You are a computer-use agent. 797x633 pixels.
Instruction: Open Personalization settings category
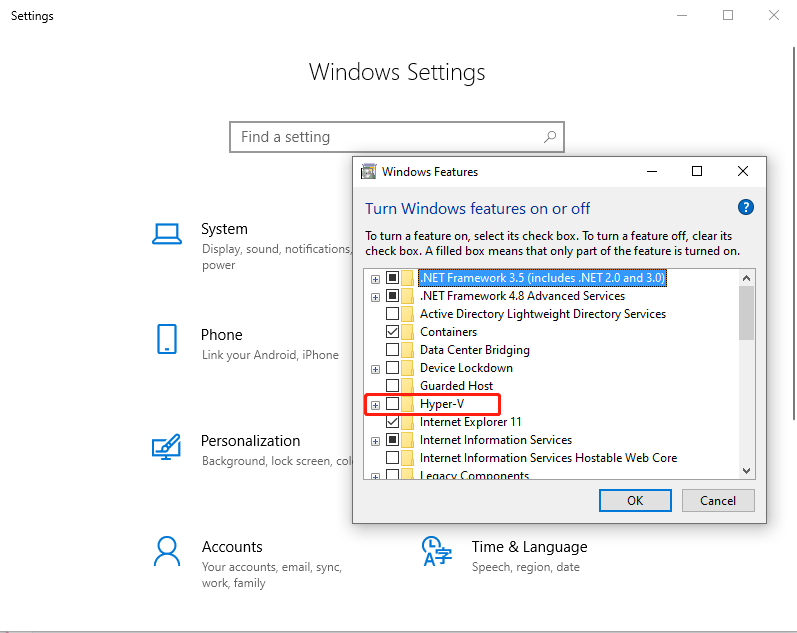point(252,449)
